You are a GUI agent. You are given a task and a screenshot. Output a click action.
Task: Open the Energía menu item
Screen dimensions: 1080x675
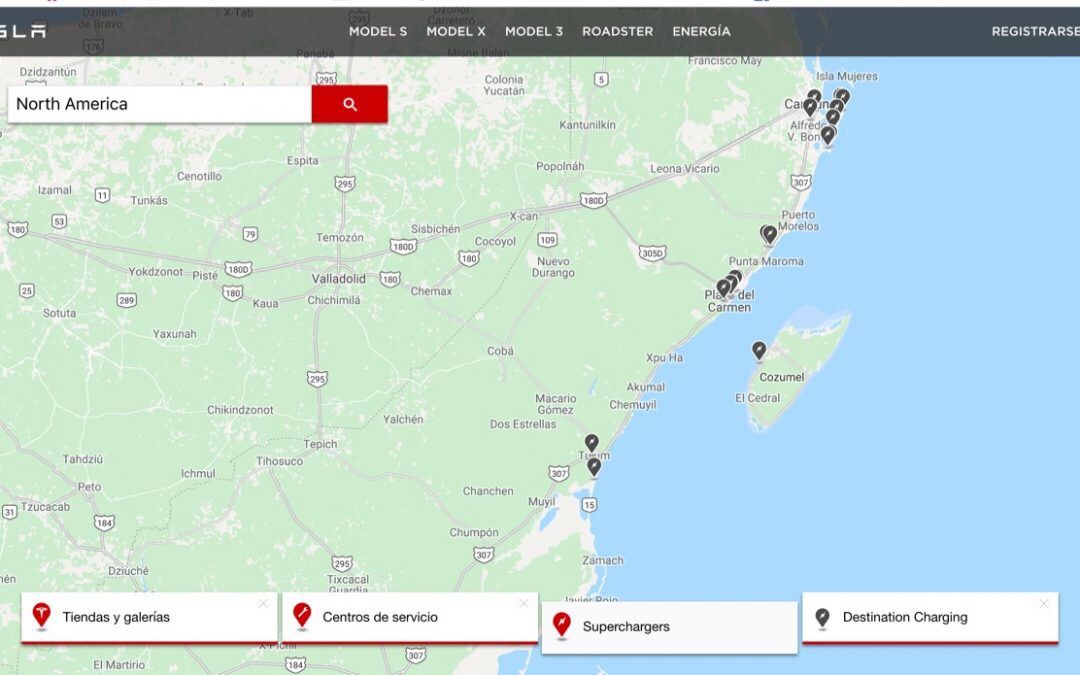coord(701,32)
